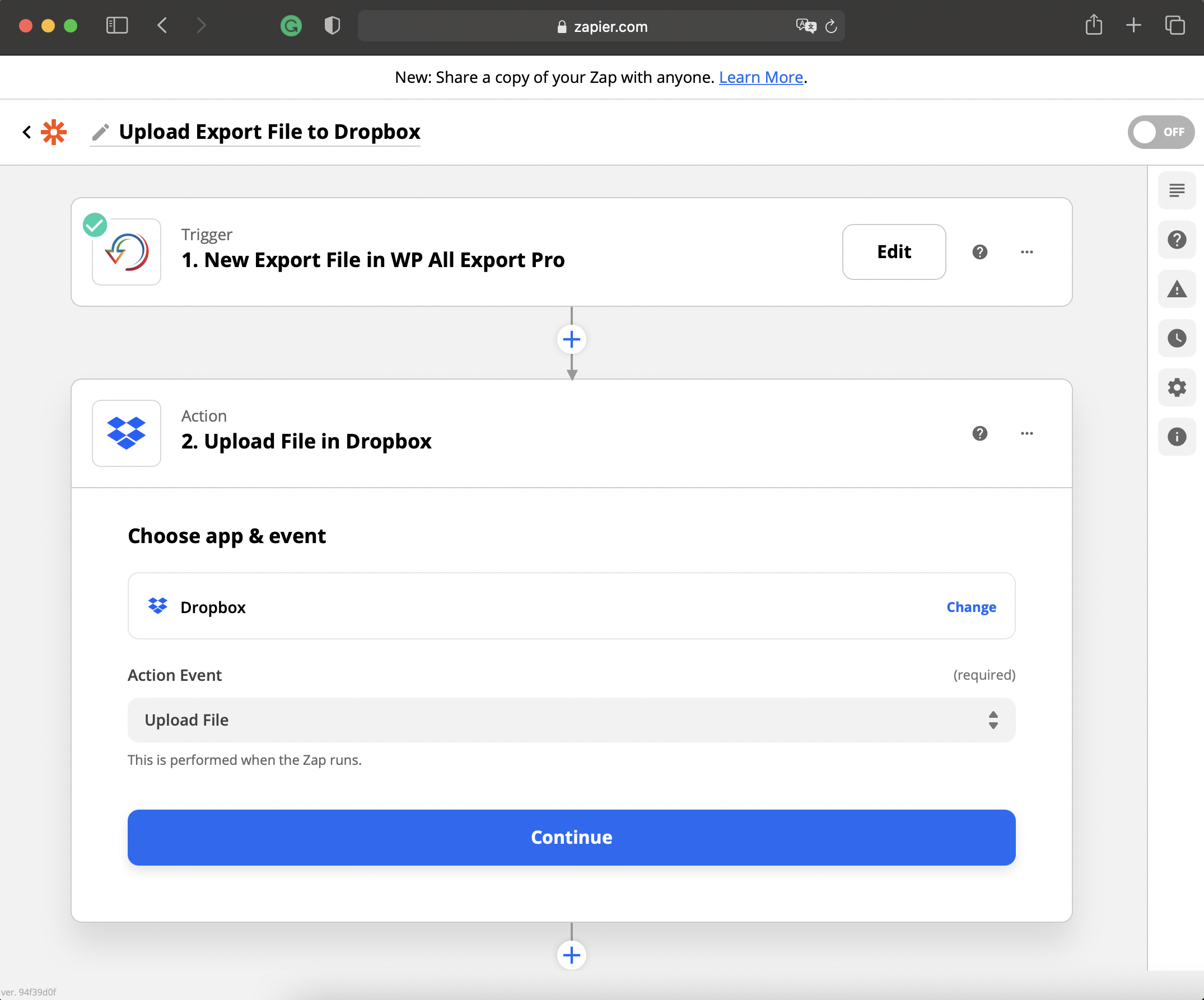Open more options on Dropbox Action step
Image resolution: width=1204 pixels, height=1000 pixels.
pos(1026,433)
